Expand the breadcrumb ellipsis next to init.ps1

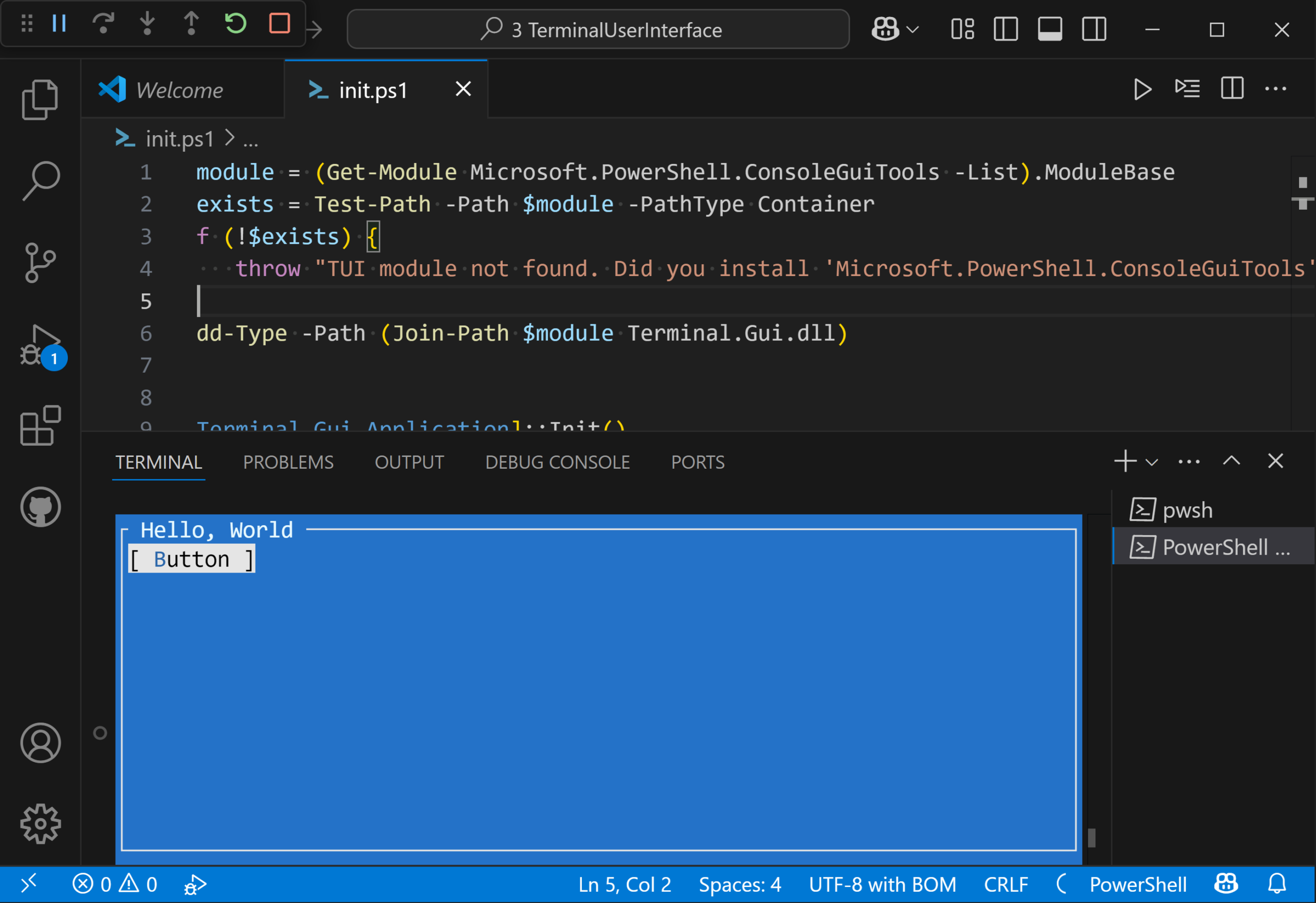(251, 139)
